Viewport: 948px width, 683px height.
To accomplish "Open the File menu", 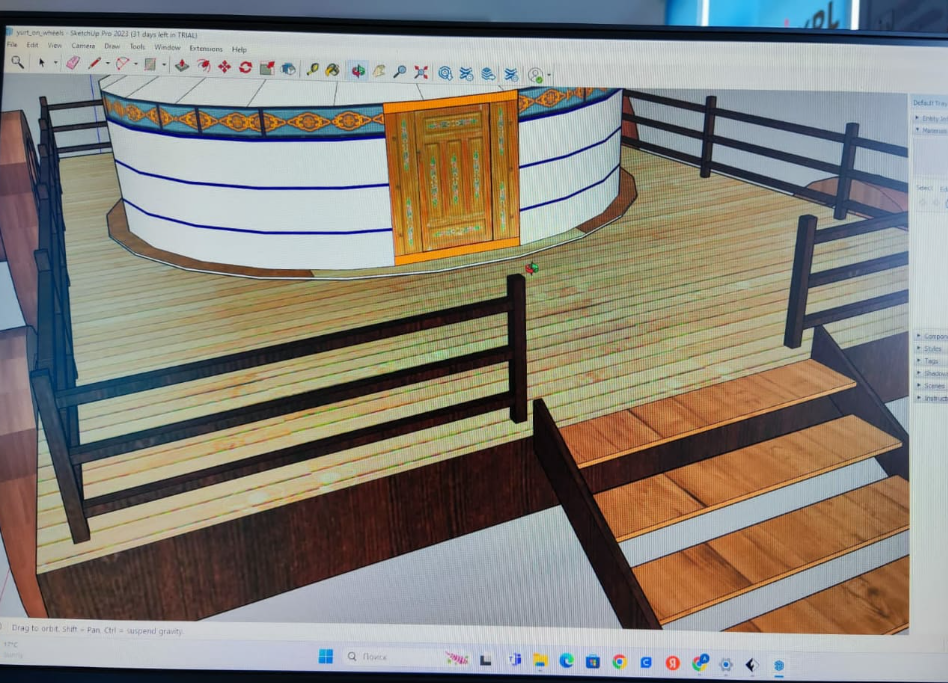I will point(11,44).
